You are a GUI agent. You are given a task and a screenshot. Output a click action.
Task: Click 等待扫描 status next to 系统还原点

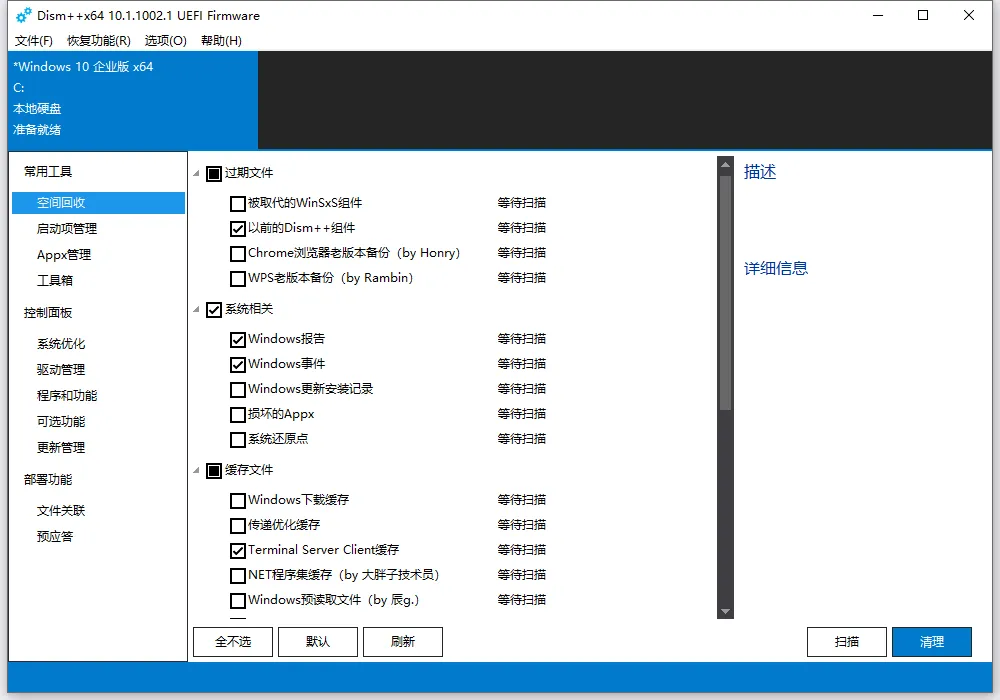tap(522, 439)
